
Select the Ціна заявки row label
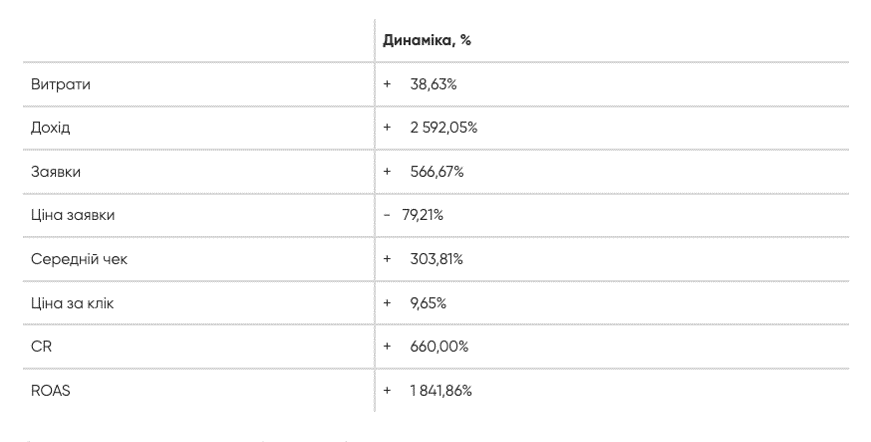click(x=73, y=215)
